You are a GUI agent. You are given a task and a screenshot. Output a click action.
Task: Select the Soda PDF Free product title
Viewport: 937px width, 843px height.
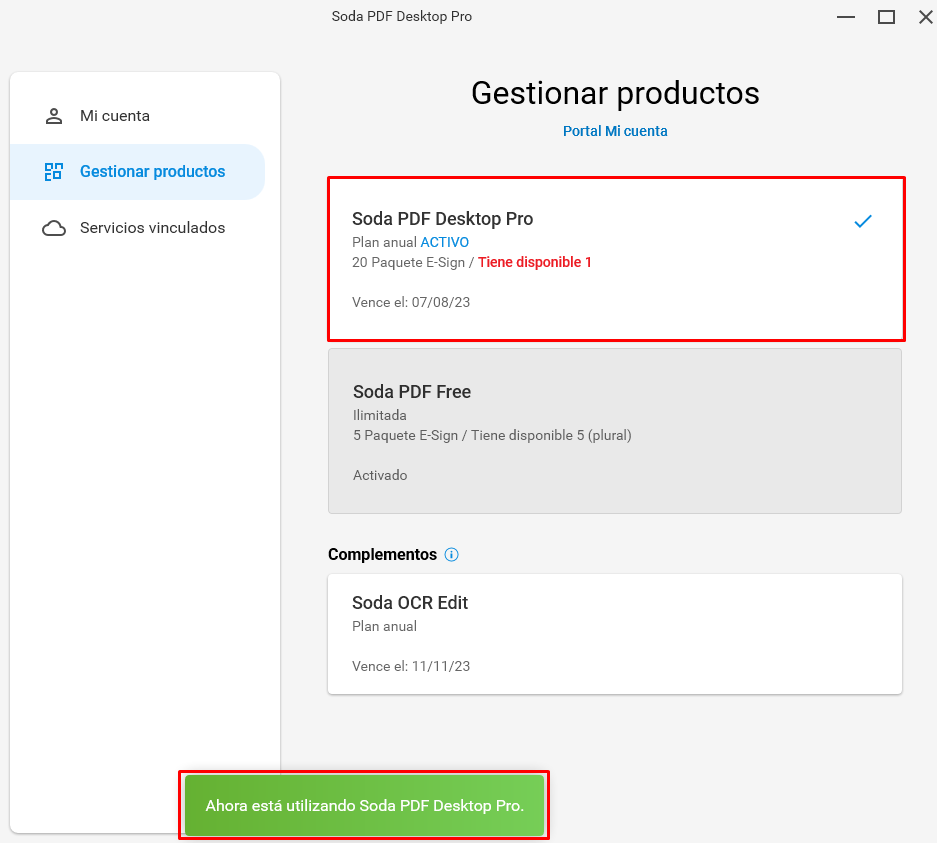pos(412,392)
